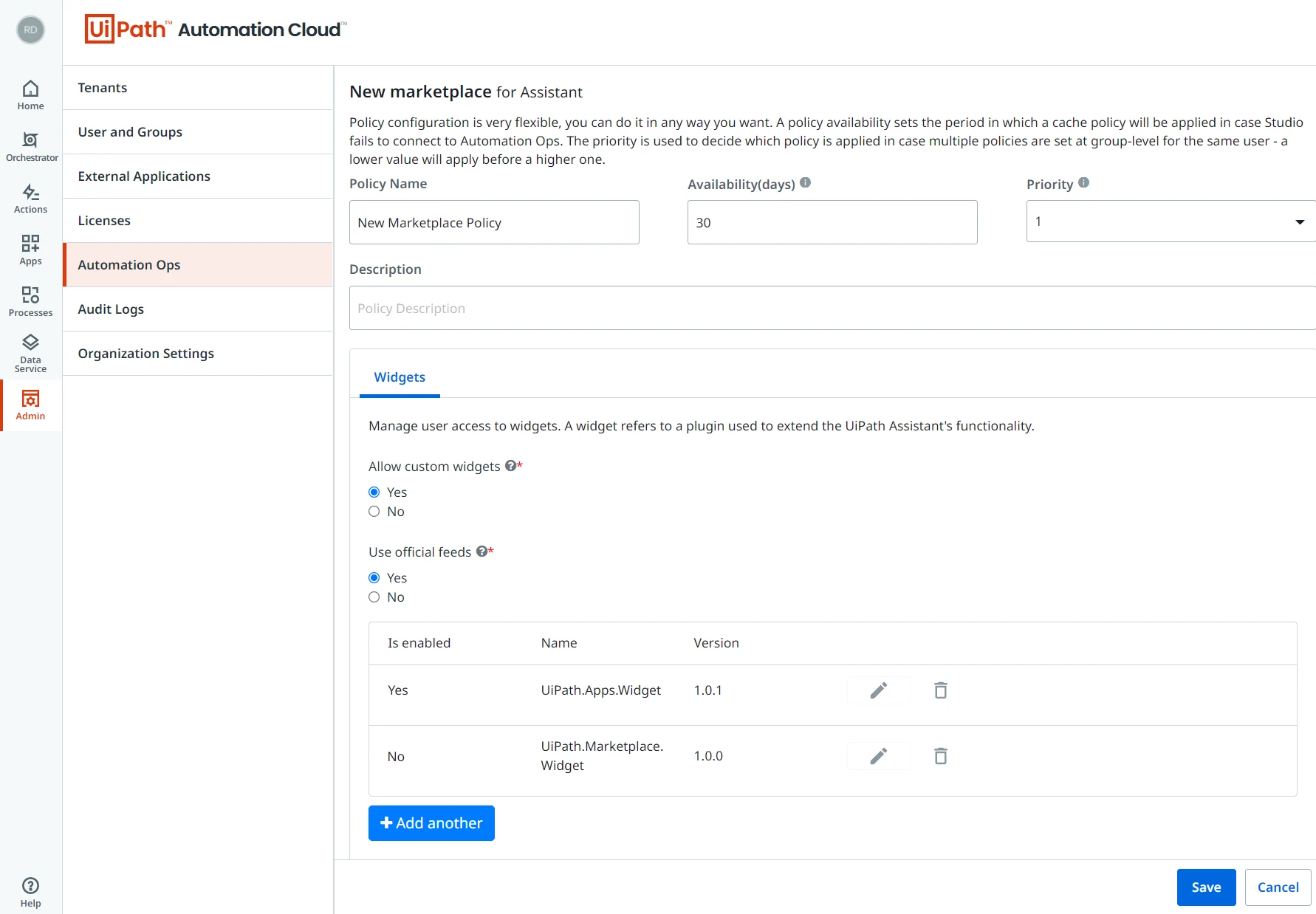
Task: Click the Add another button
Action: 431,823
